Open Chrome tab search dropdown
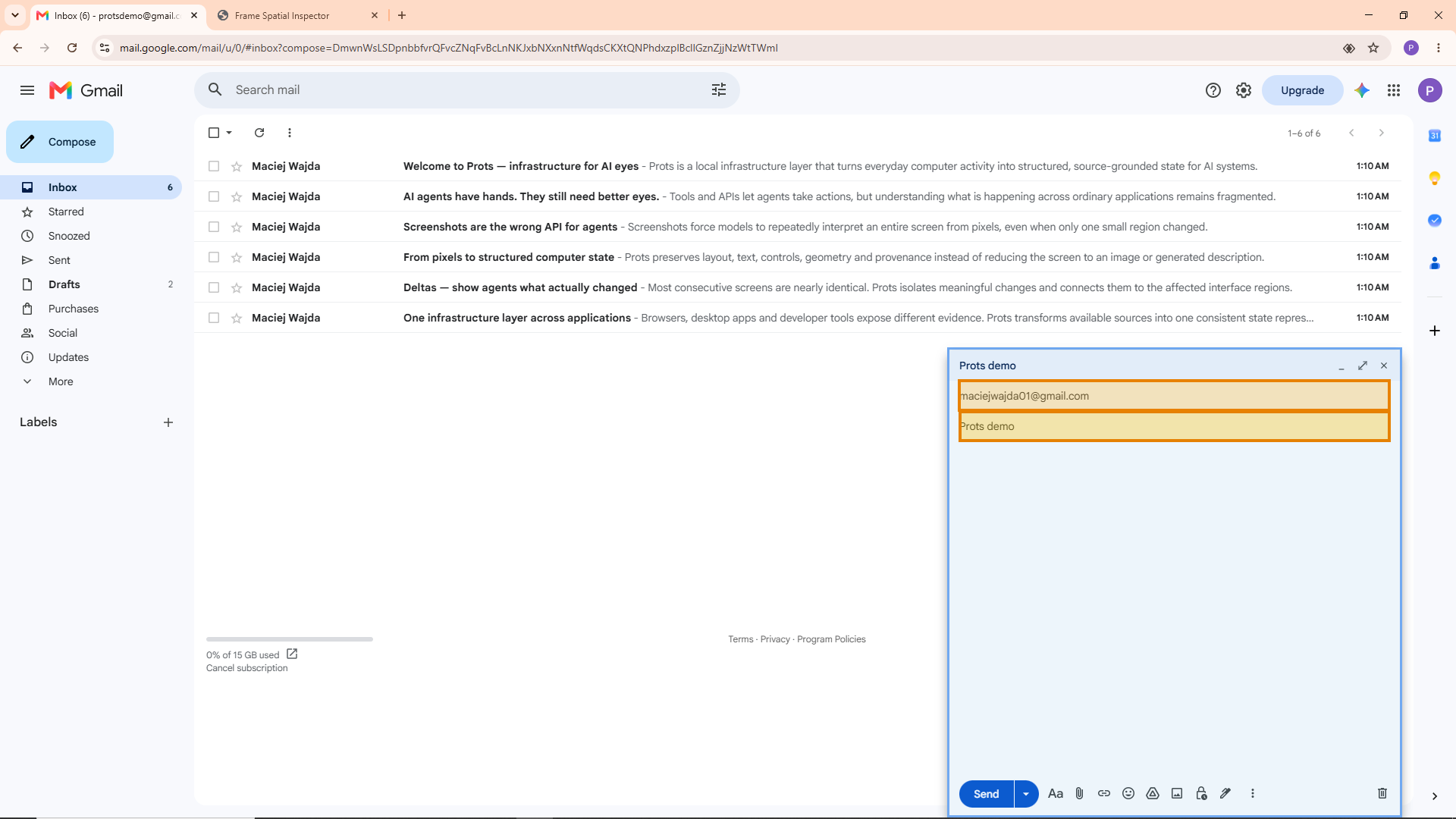 coord(15,15)
